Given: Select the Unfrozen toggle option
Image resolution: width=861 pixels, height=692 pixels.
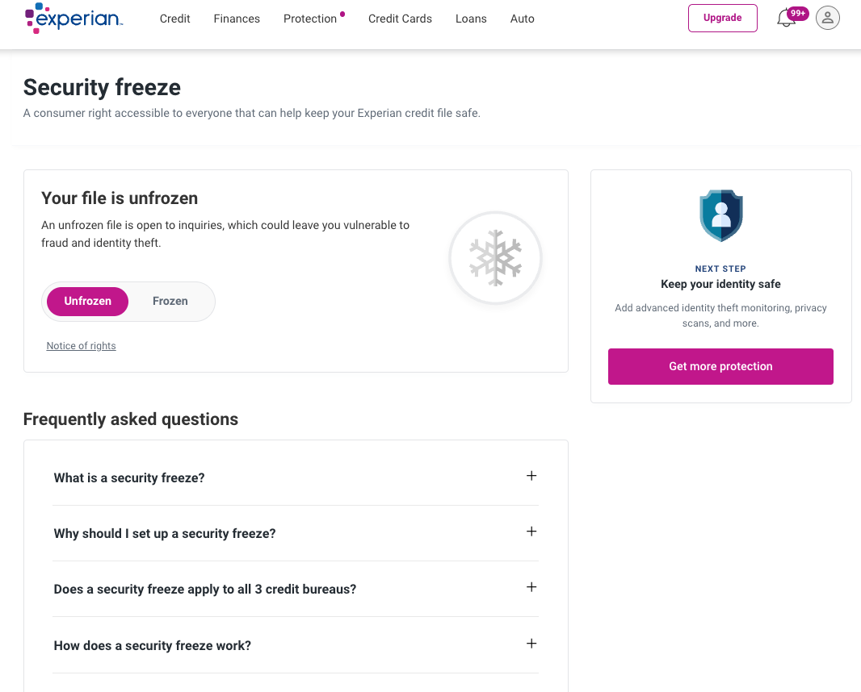Looking at the screenshot, I should (88, 301).
